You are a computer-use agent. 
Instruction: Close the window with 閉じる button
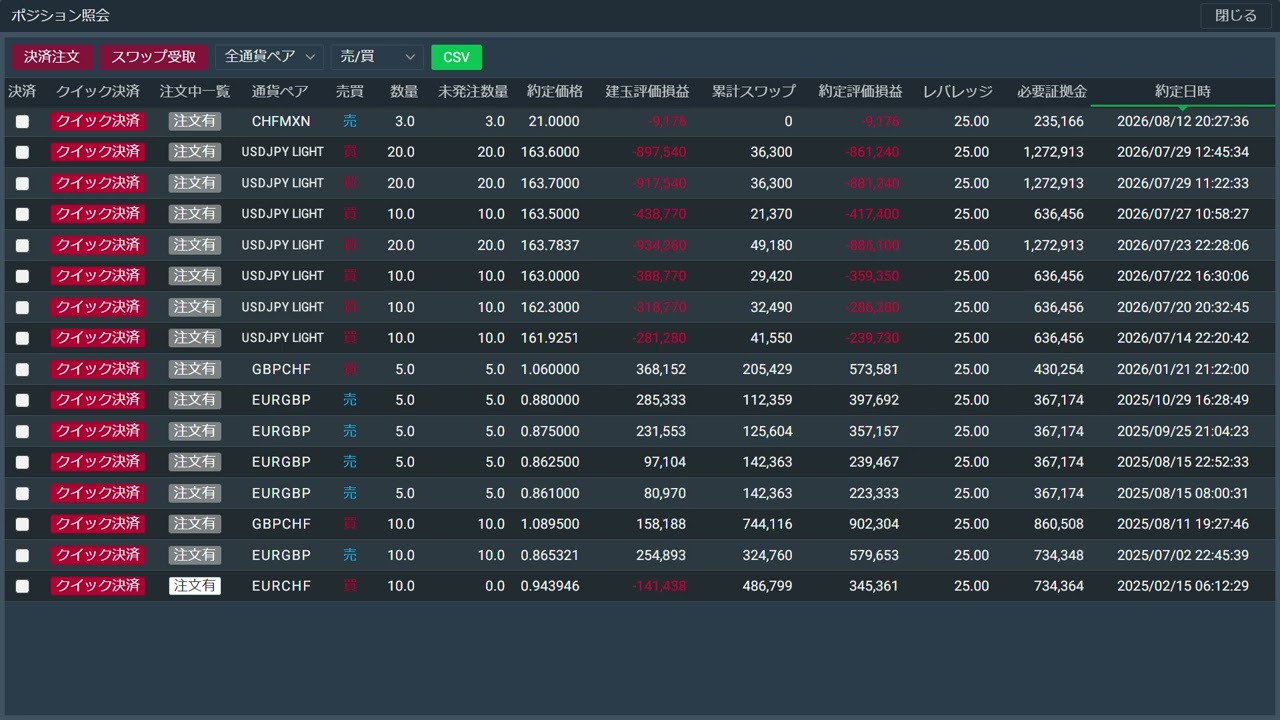pyautogui.click(x=1236, y=16)
